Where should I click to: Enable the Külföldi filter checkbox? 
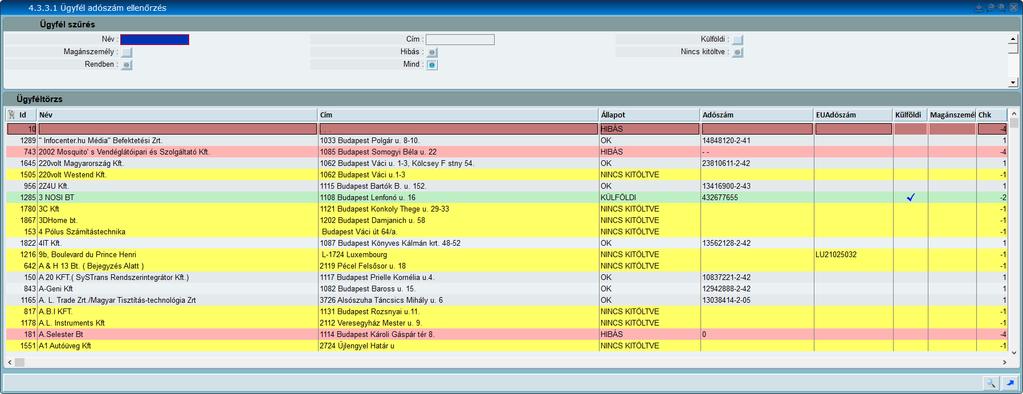coord(737,40)
